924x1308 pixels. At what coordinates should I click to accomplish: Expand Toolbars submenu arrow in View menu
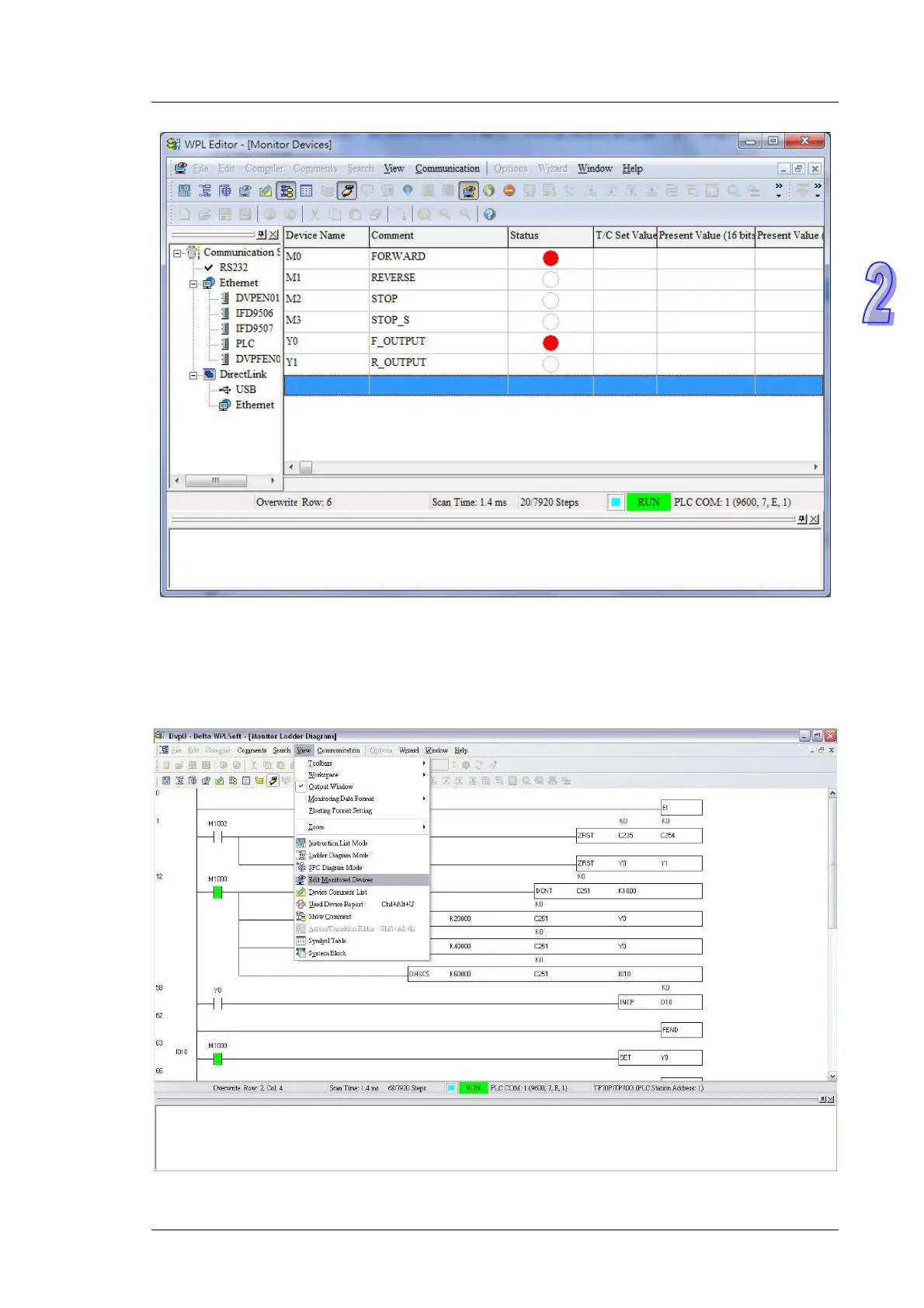[x=424, y=764]
